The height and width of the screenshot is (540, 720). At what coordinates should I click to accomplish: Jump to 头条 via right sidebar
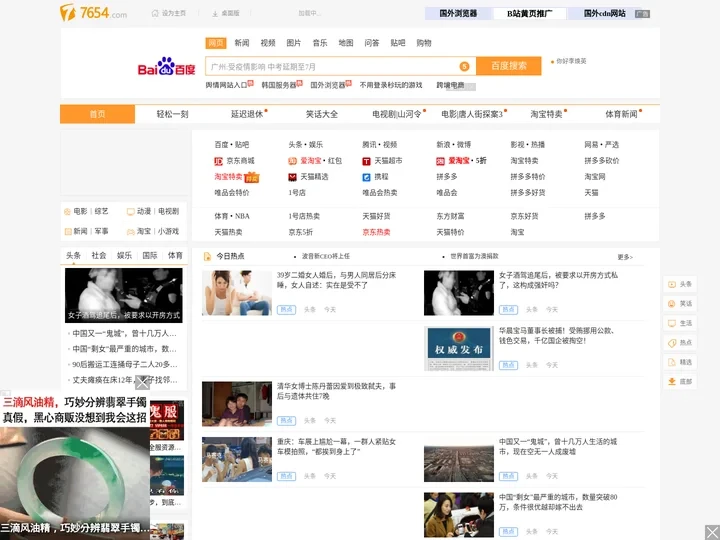[x=680, y=284]
